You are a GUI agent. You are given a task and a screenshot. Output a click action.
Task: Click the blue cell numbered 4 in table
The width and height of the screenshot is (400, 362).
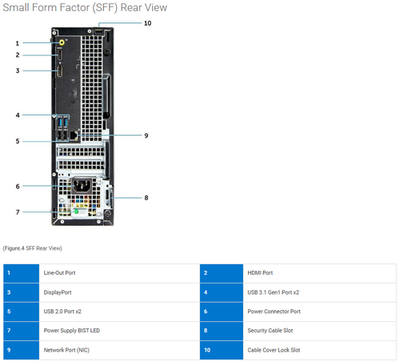(x=222, y=293)
